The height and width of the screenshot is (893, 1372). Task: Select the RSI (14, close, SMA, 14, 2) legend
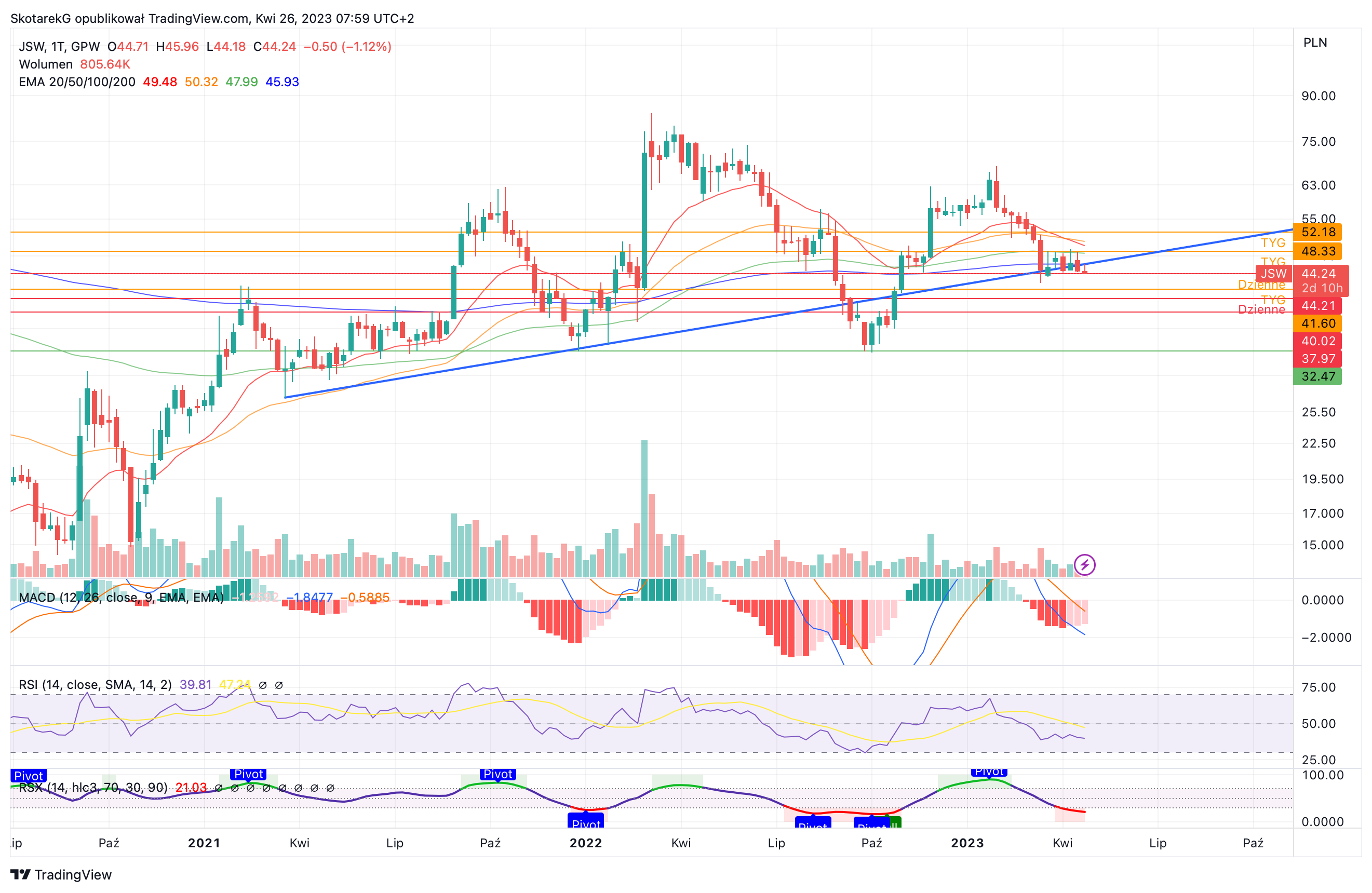(x=95, y=684)
